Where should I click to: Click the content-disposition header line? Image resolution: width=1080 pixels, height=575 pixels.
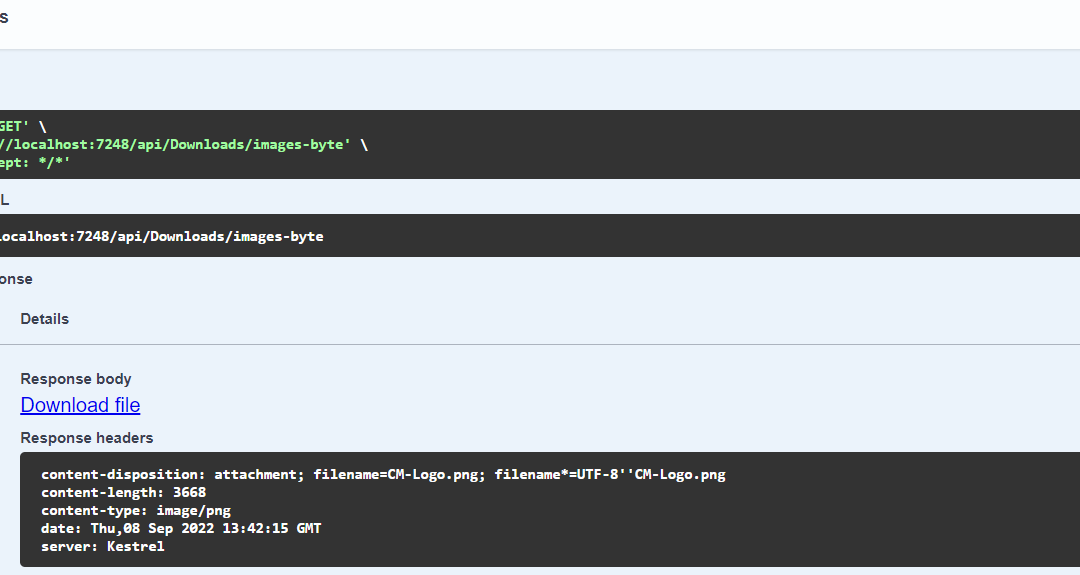(383, 474)
